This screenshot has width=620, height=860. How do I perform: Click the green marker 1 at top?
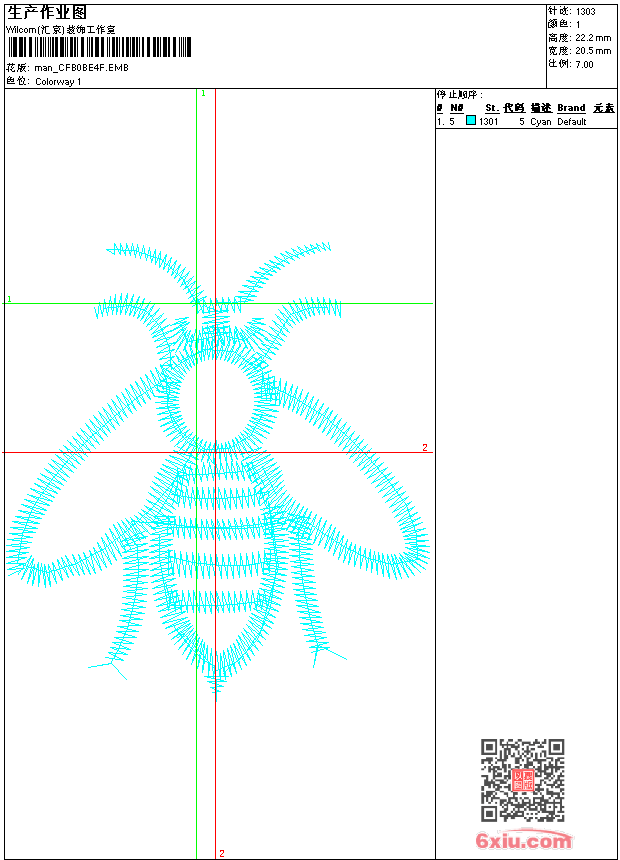203,93
